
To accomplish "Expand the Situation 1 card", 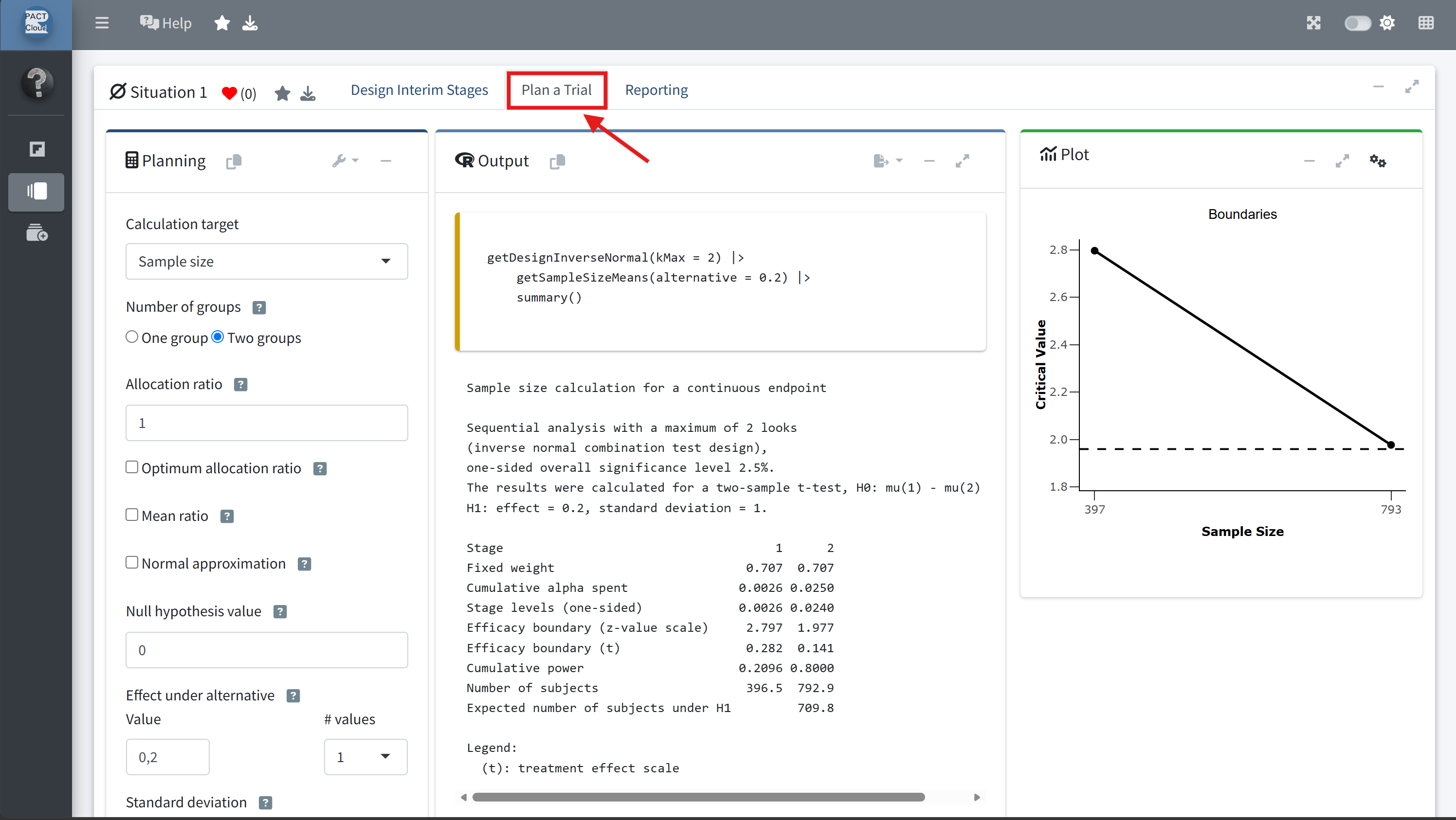I will pos(1411,87).
